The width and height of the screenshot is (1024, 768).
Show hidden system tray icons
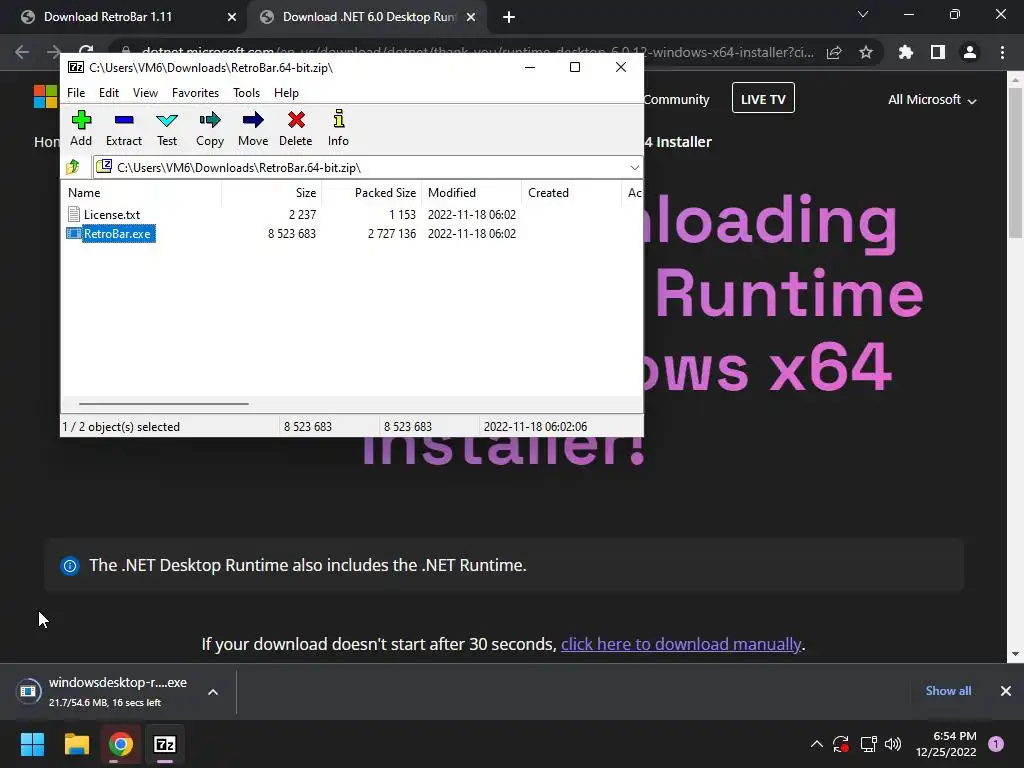pos(816,744)
